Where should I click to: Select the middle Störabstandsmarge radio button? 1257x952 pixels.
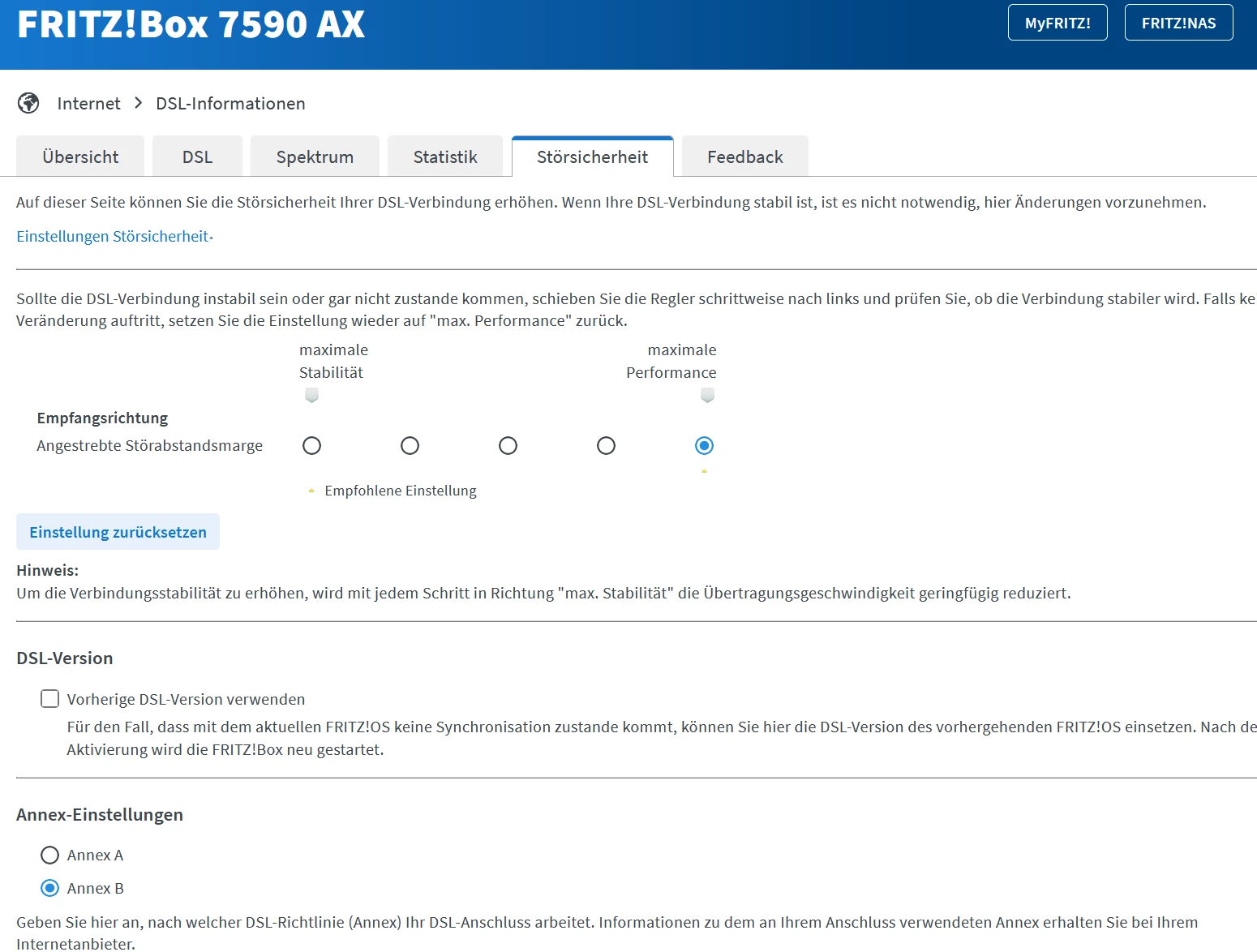point(508,445)
